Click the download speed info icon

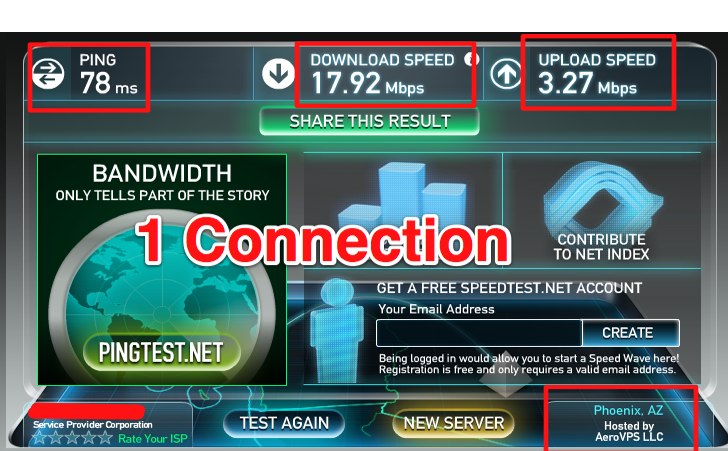[472, 59]
